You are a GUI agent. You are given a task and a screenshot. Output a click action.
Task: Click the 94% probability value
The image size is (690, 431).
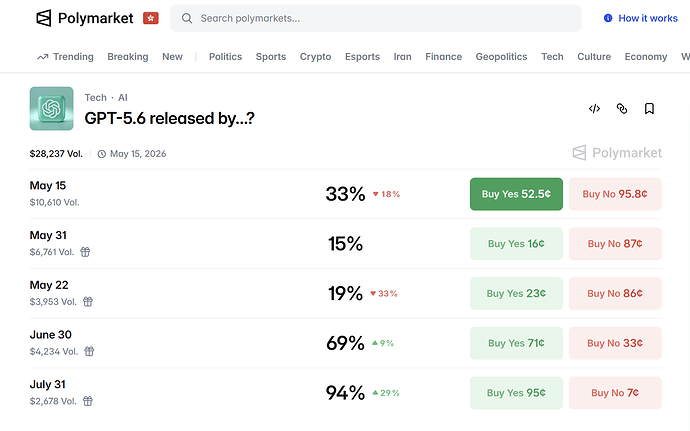tap(345, 393)
